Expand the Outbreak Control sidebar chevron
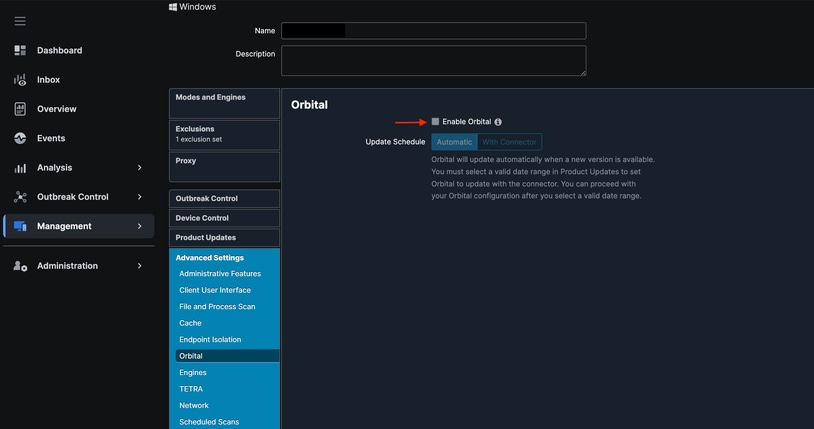The height and width of the screenshot is (429, 814). pos(140,197)
